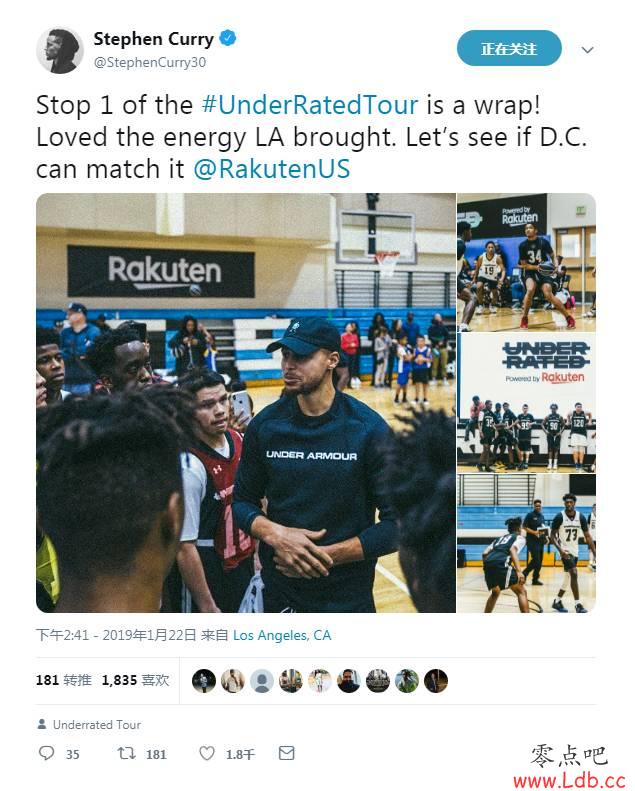Click the reply speech bubble icon
The height and width of the screenshot is (791, 635).
click(x=46, y=754)
